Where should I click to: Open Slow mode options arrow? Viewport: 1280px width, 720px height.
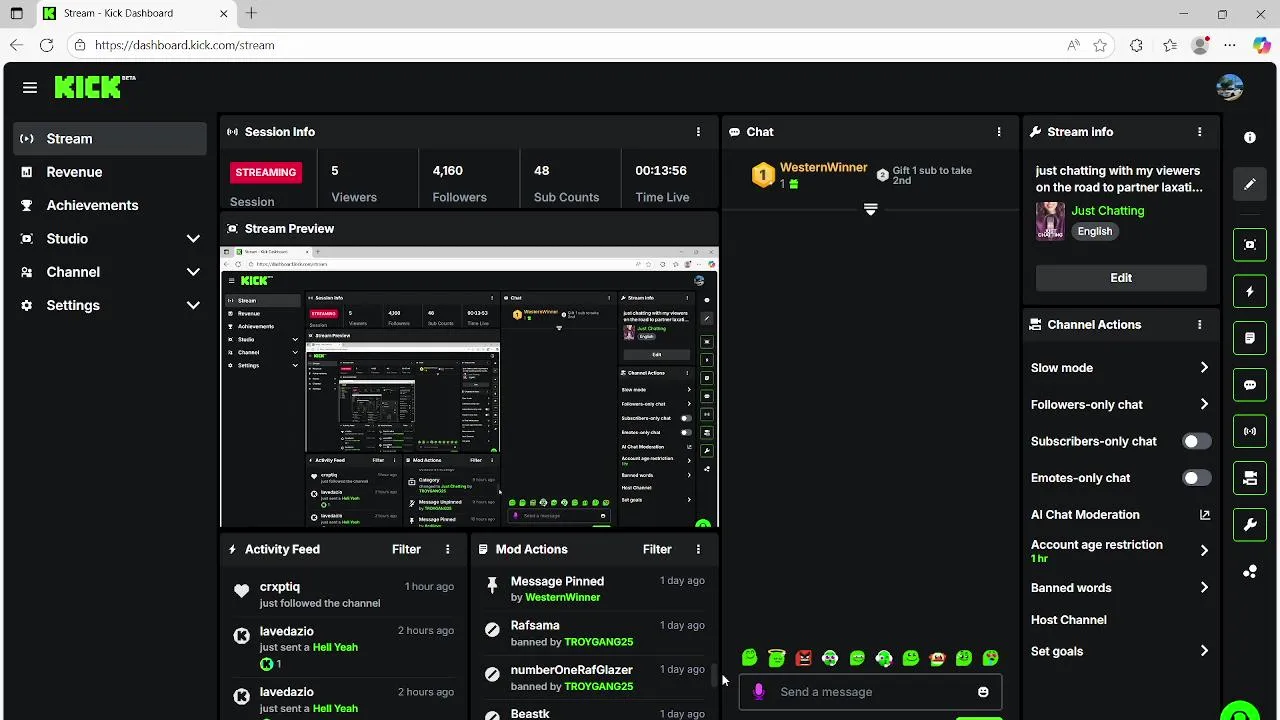(x=1204, y=368)
